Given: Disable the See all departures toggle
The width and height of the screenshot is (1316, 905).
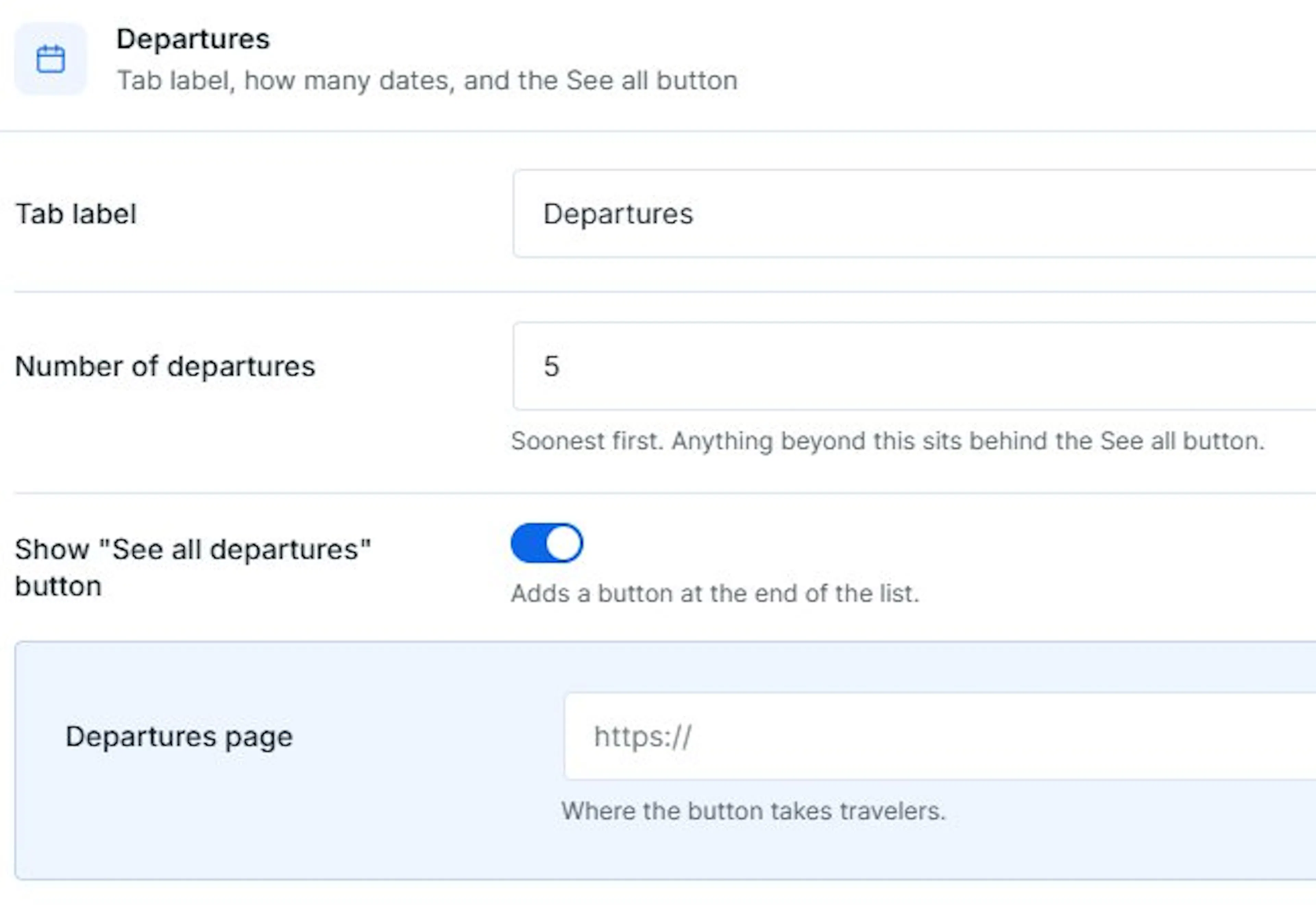Looking at the screenshot, I should [547, 543].
